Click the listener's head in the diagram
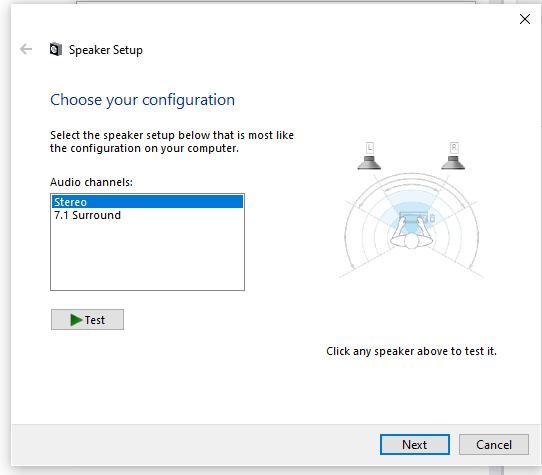 (x=411, y=241)
